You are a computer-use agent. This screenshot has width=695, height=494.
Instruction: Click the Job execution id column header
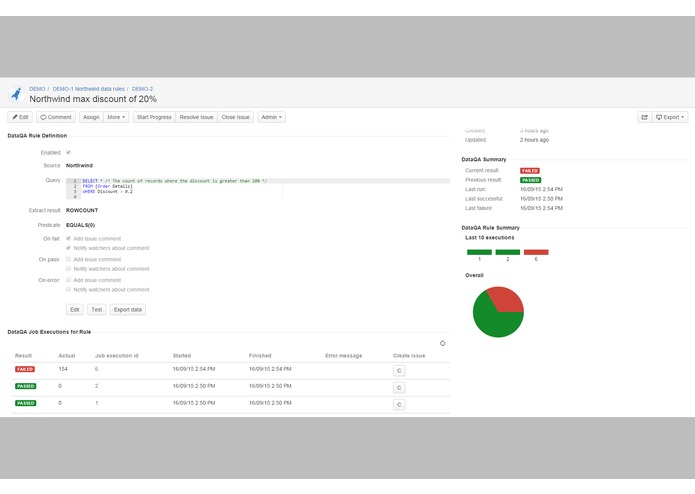click(x=117, y=356)
